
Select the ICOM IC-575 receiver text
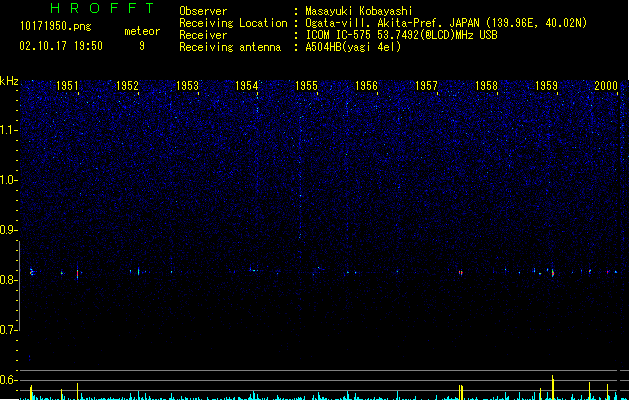[x=401, y=35]
